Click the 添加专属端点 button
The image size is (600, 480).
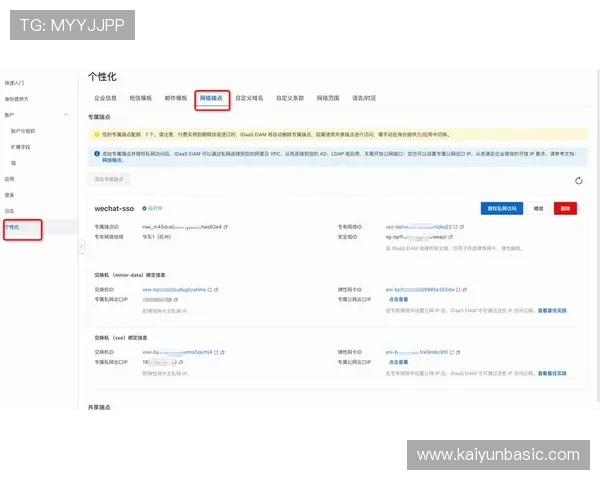pyautogui.click(x=109, y=179)
